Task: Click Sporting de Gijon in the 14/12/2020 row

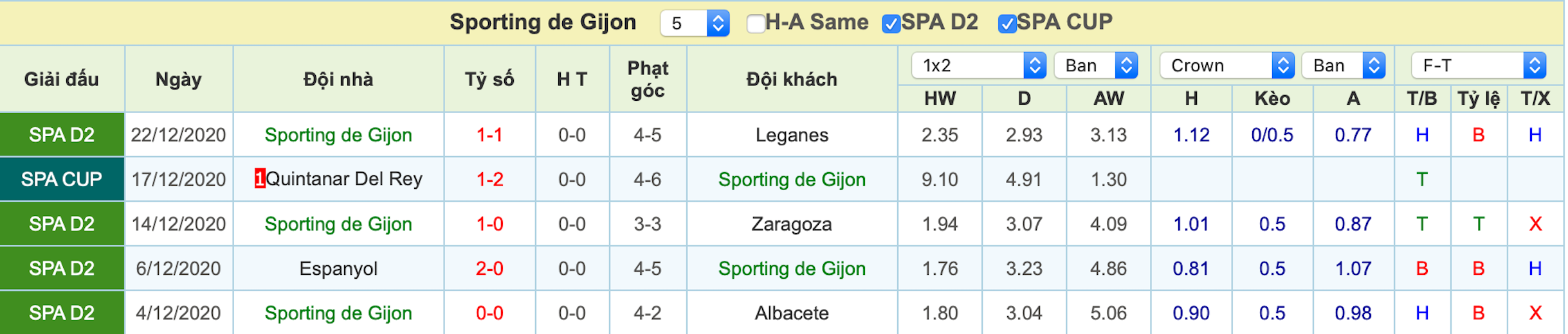Action: pos(338,224)
